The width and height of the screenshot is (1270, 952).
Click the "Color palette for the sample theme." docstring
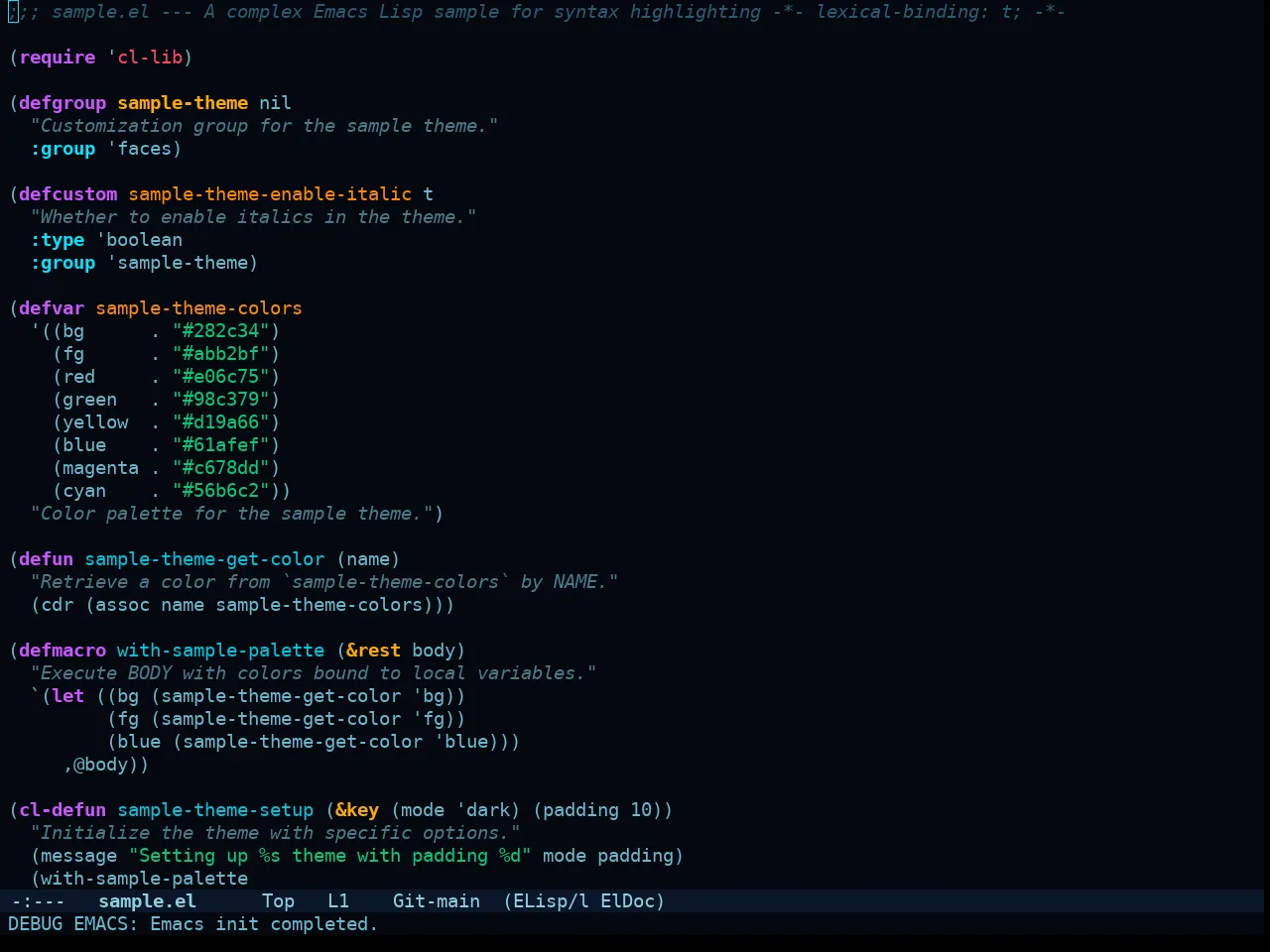pos(232,513)
